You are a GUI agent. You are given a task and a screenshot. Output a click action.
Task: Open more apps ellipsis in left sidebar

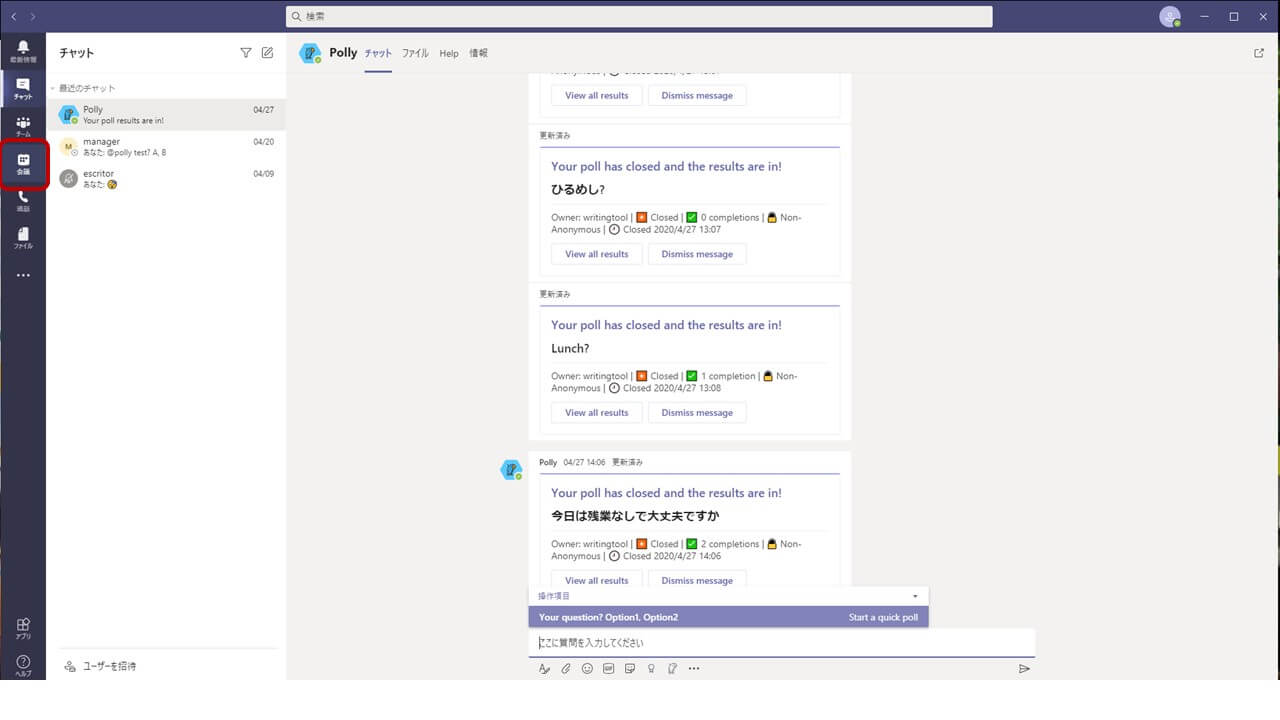click(23, 275)
